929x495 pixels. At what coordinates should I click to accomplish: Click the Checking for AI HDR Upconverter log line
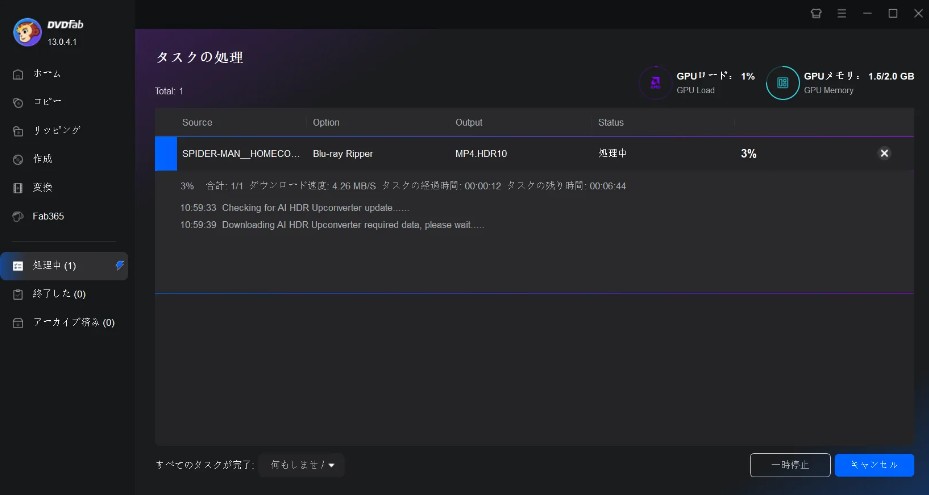[x=294, y=208]
